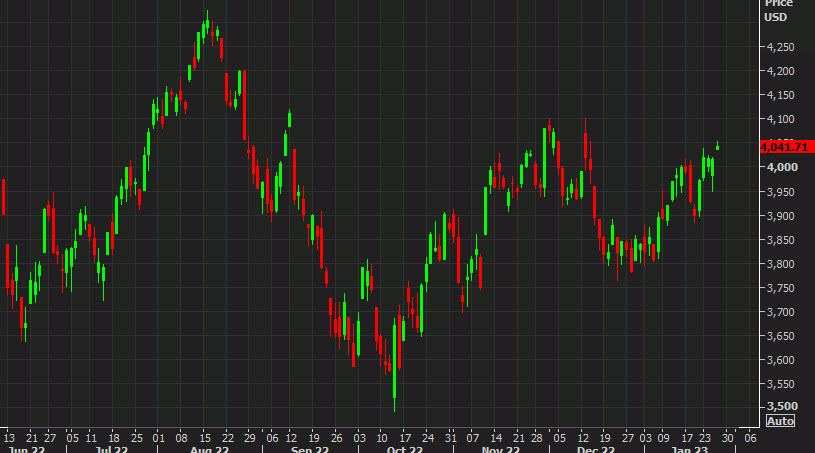The width and height of the screenshot is (815, 453).
Task: Click the Auto scale button
Action: (x=780, y=421)
